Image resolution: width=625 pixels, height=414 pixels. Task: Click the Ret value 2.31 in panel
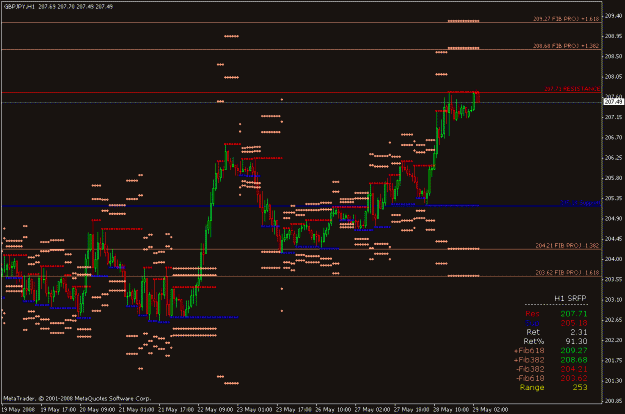click(578, 332)
